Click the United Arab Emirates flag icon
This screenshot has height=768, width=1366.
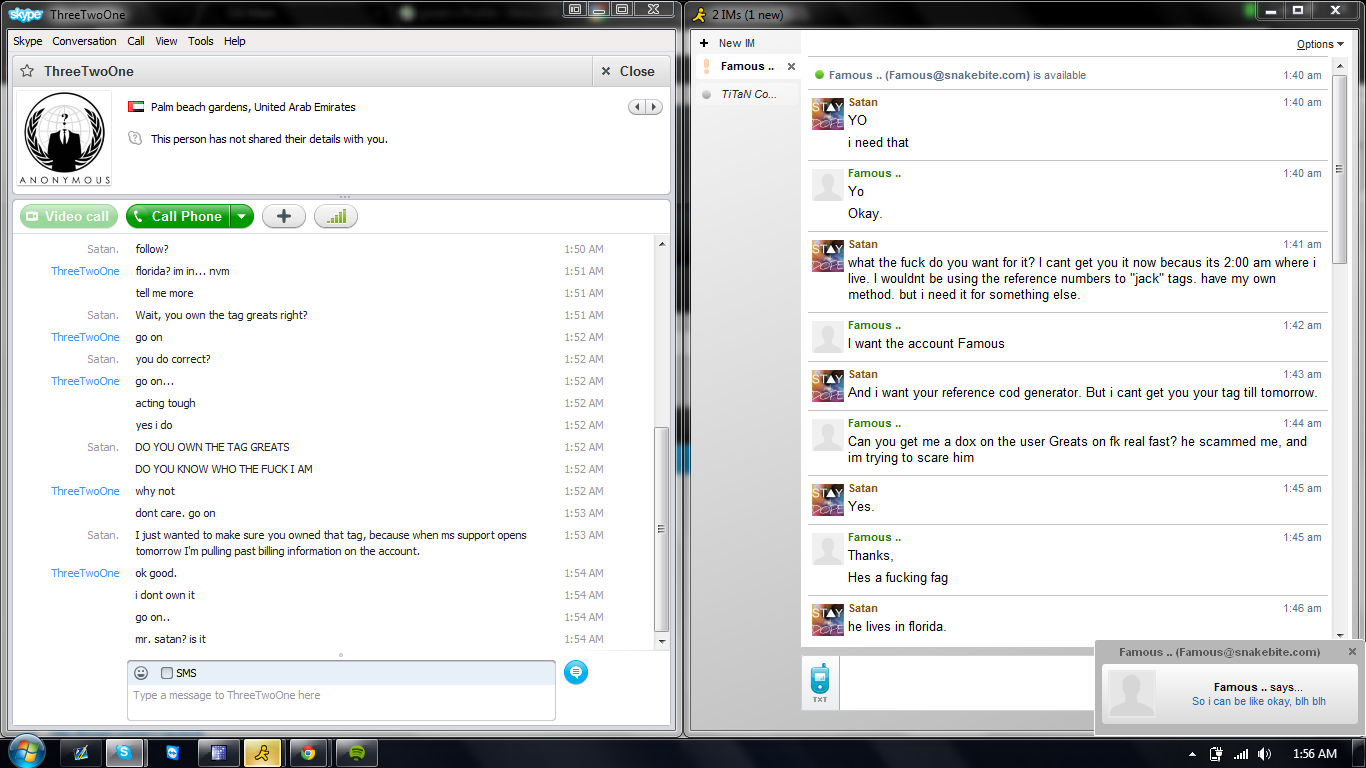136,107
